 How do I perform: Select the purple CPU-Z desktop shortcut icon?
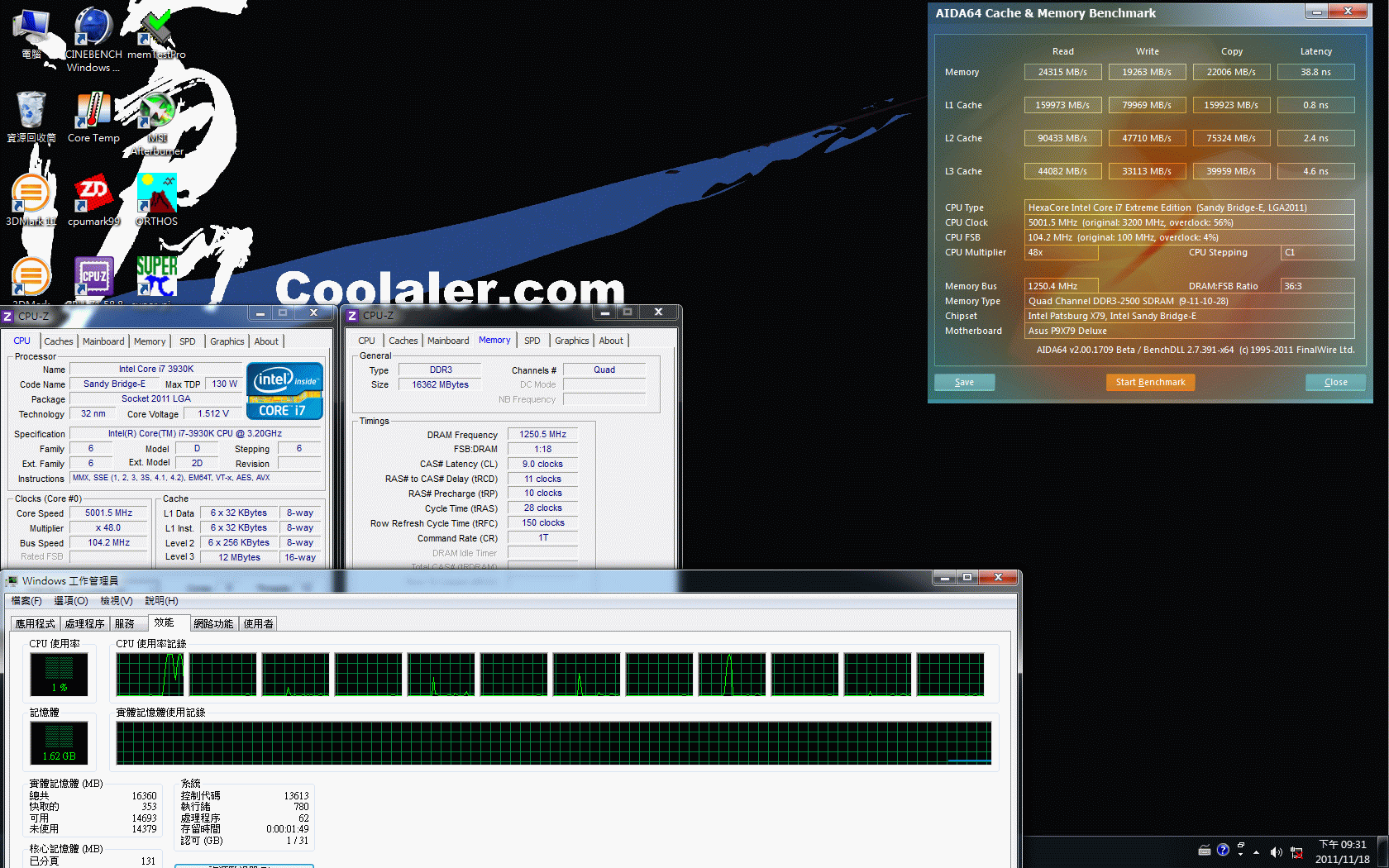[x=93, y=277]
